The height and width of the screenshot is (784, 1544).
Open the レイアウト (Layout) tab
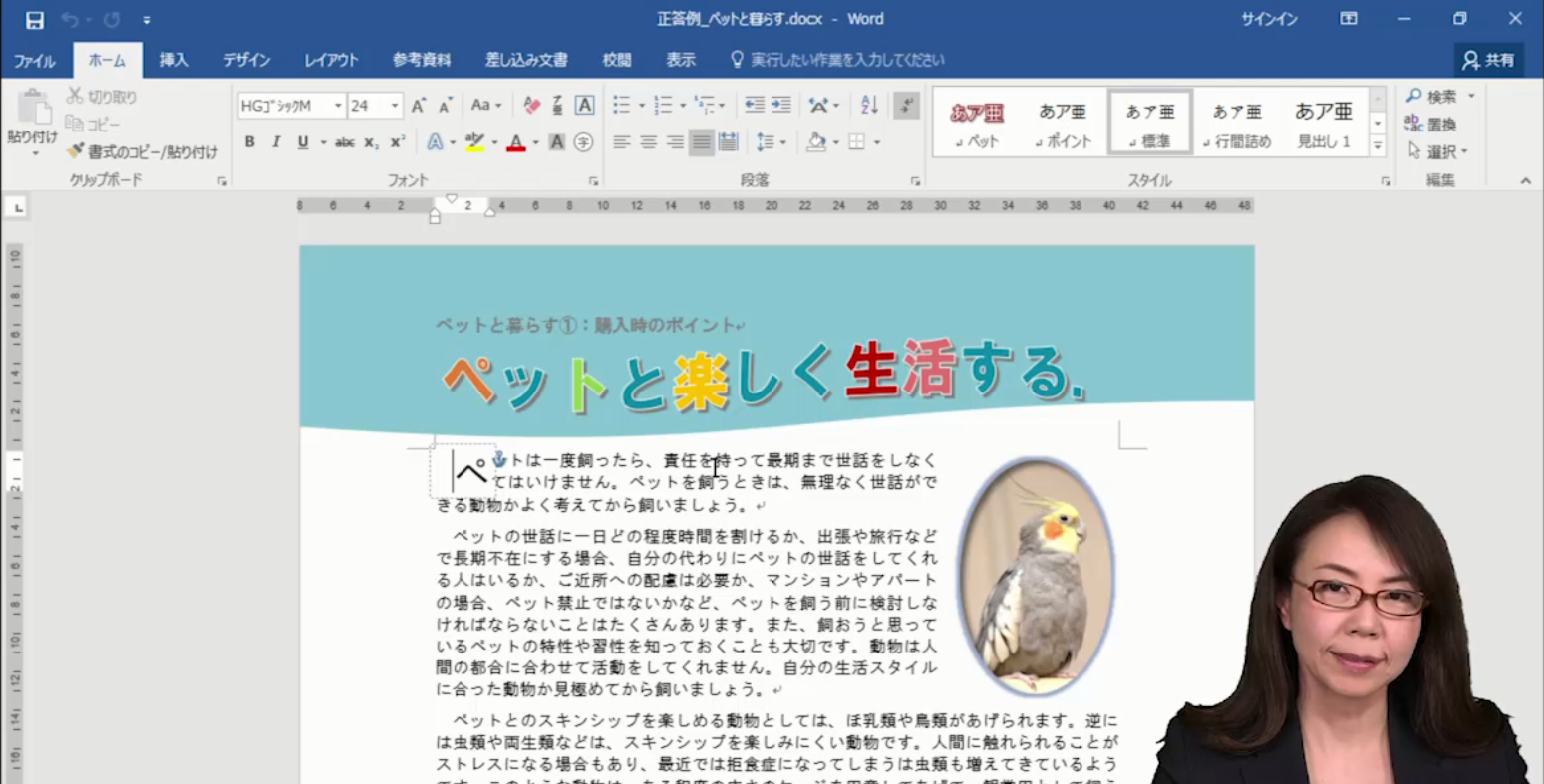pyautogui.click(x=331, y=60)
